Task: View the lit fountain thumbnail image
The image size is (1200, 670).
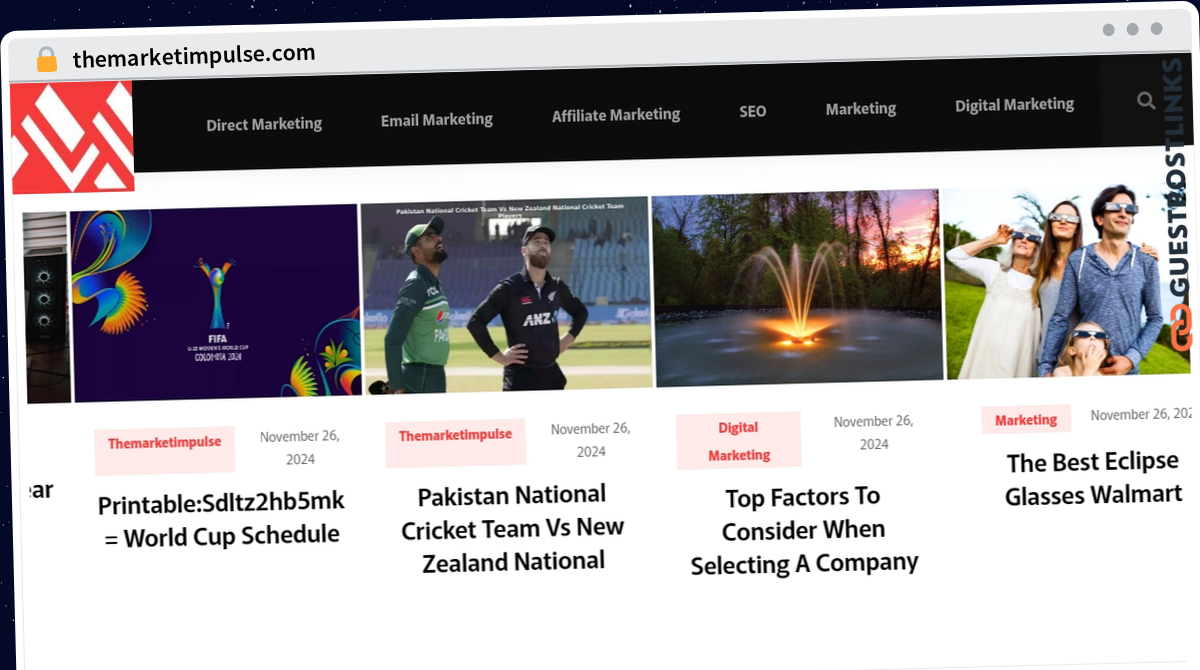Action: (797, 288)
